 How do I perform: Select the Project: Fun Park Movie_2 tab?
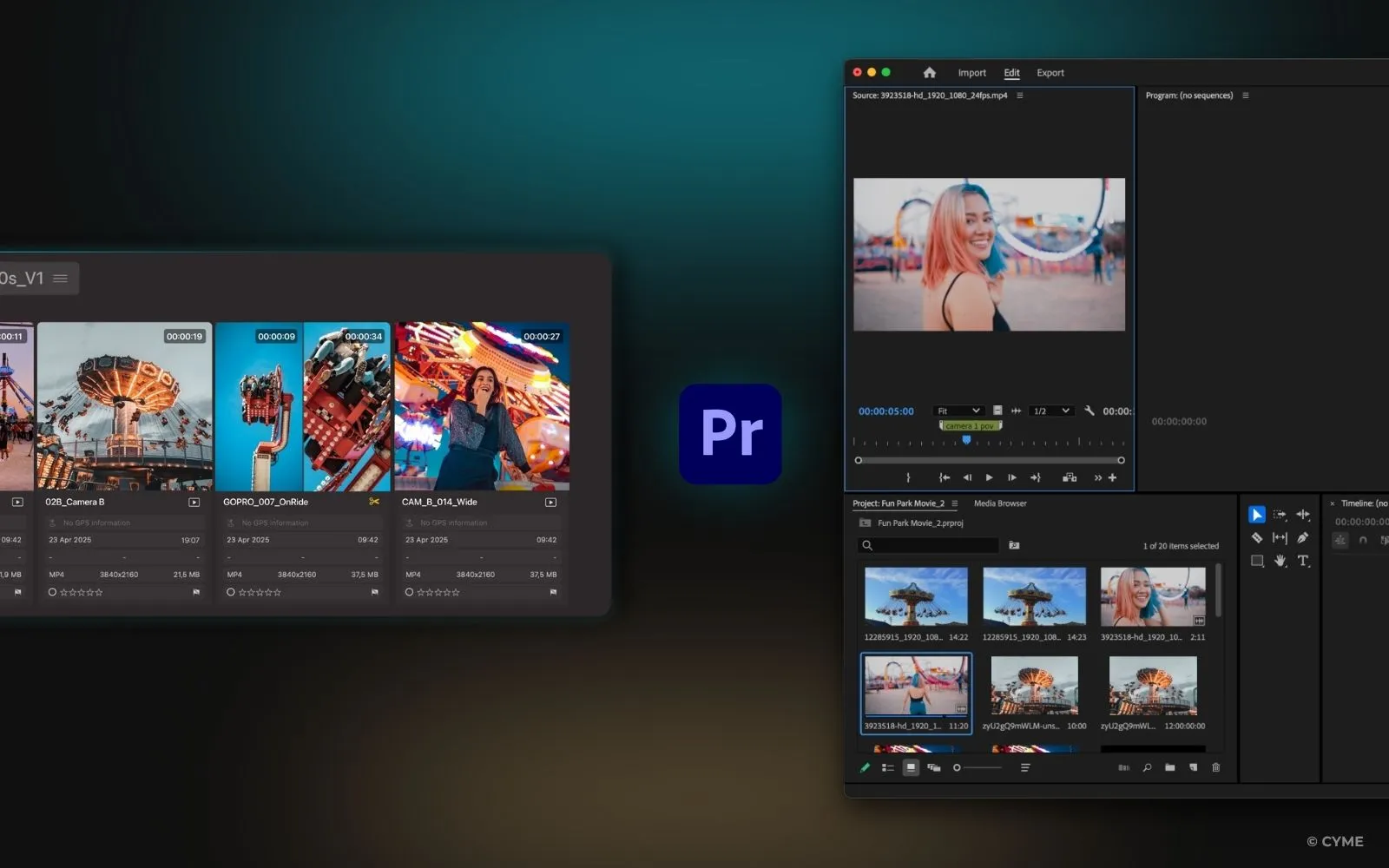[898, 503]
